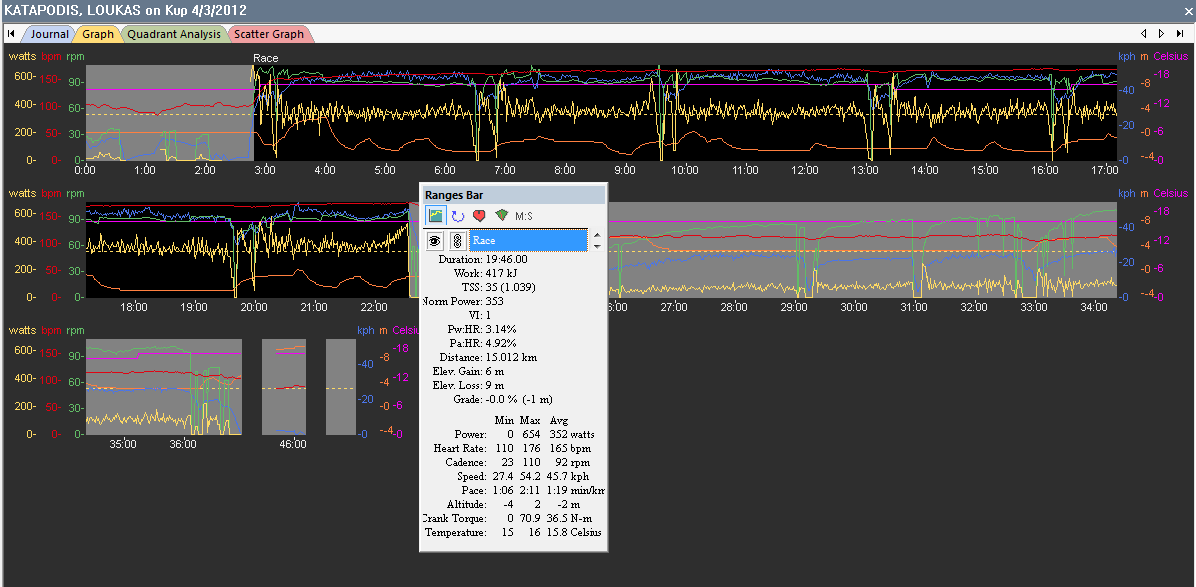This screenshot has height=587, width=1196.
Task: Click the red heart icon in Ranges Bar
Action: (x=480, y=215)
